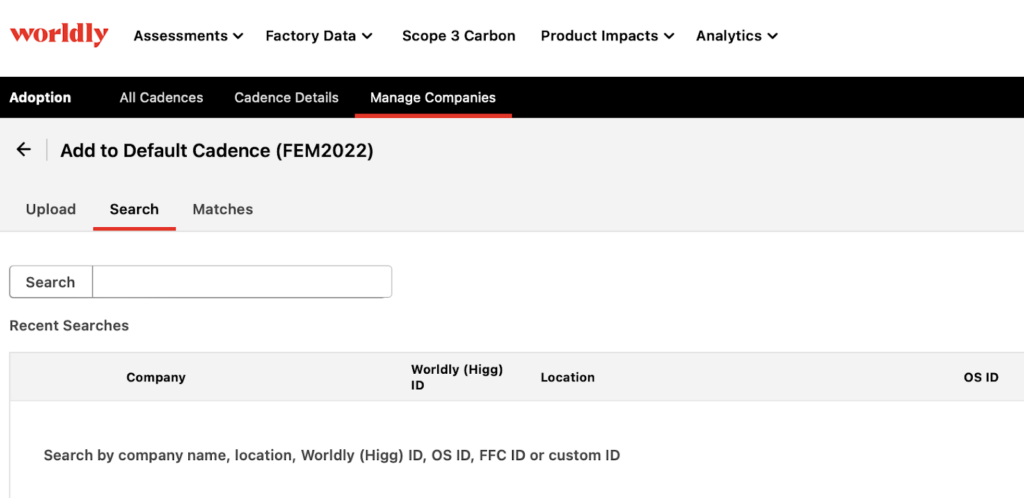The height and width of the screenshot is (498, 1024).
Task: Click the Recent Searches label
Action: (x=69, y=325)
